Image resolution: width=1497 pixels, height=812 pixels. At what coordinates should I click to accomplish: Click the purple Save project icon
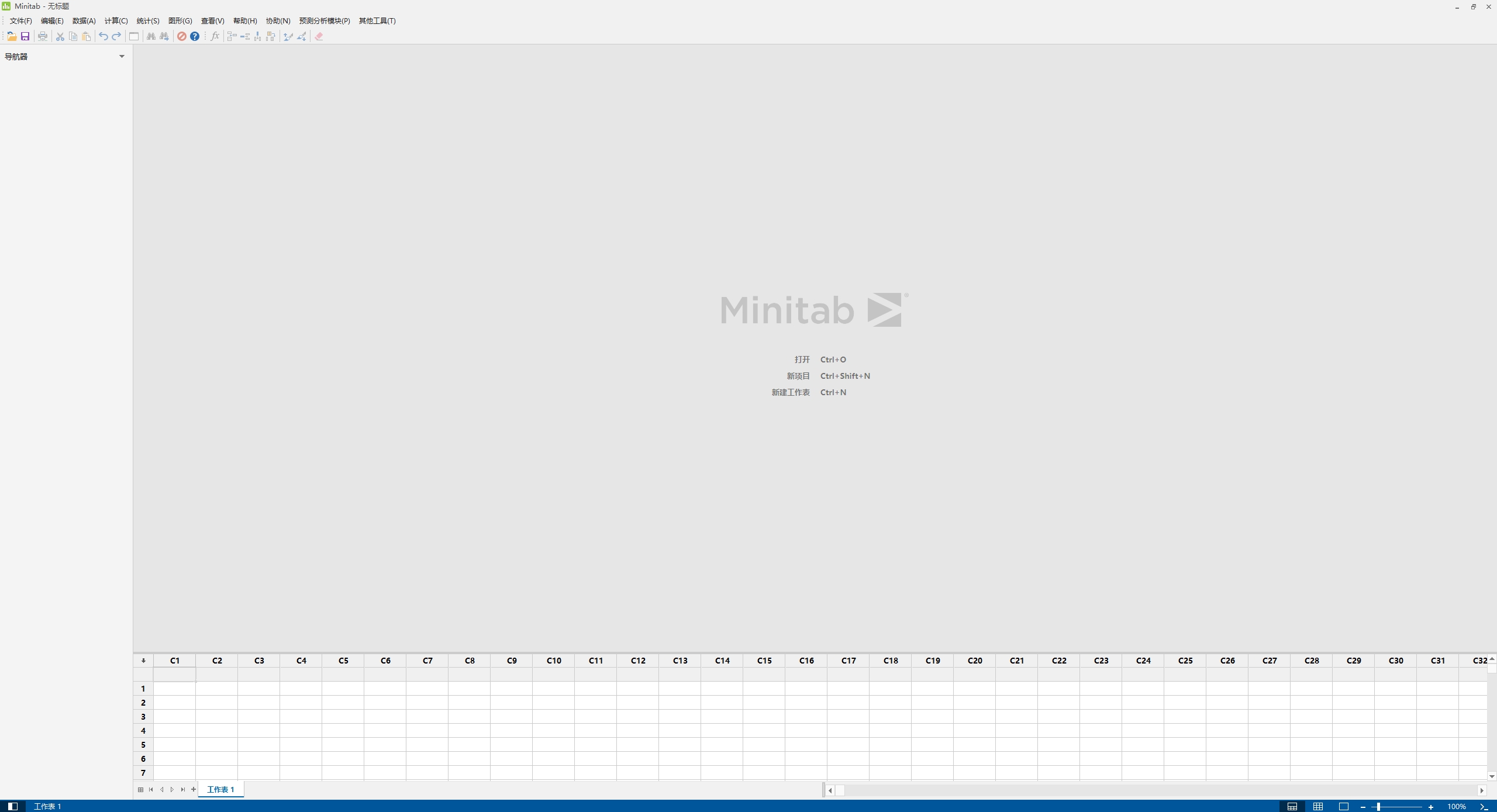point(25,36)
